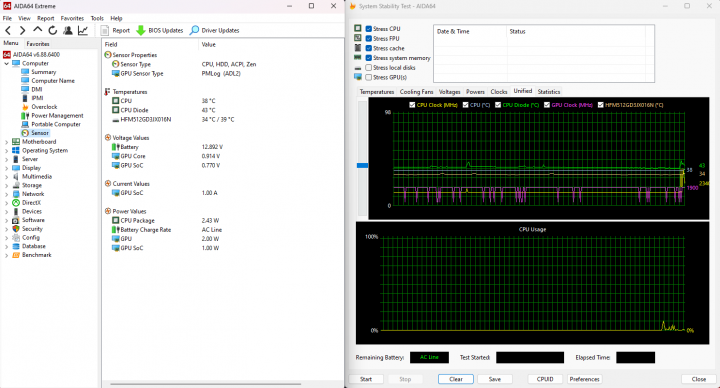This screenshot has height=388, width=720.
Task: Select Power Management in the tree
Action: click(57, 116)
